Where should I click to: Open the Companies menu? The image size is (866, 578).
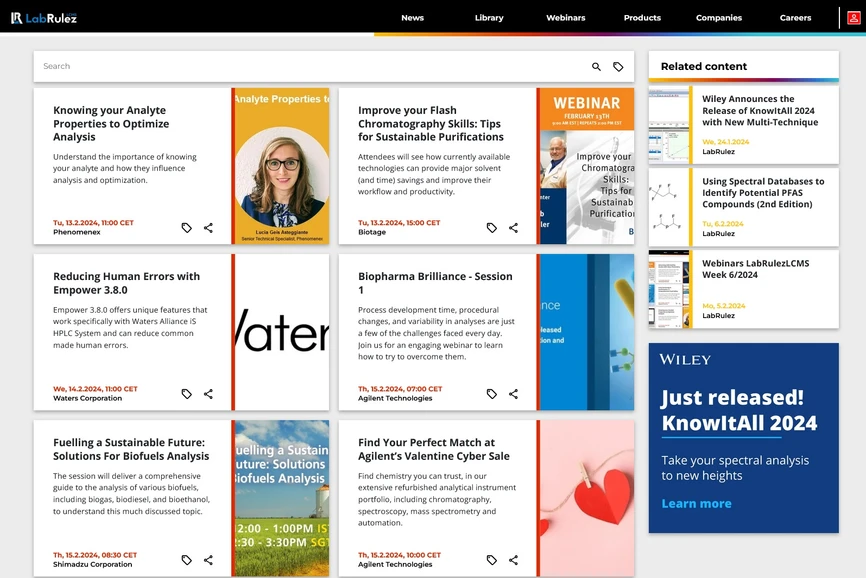tap(719, 18)
